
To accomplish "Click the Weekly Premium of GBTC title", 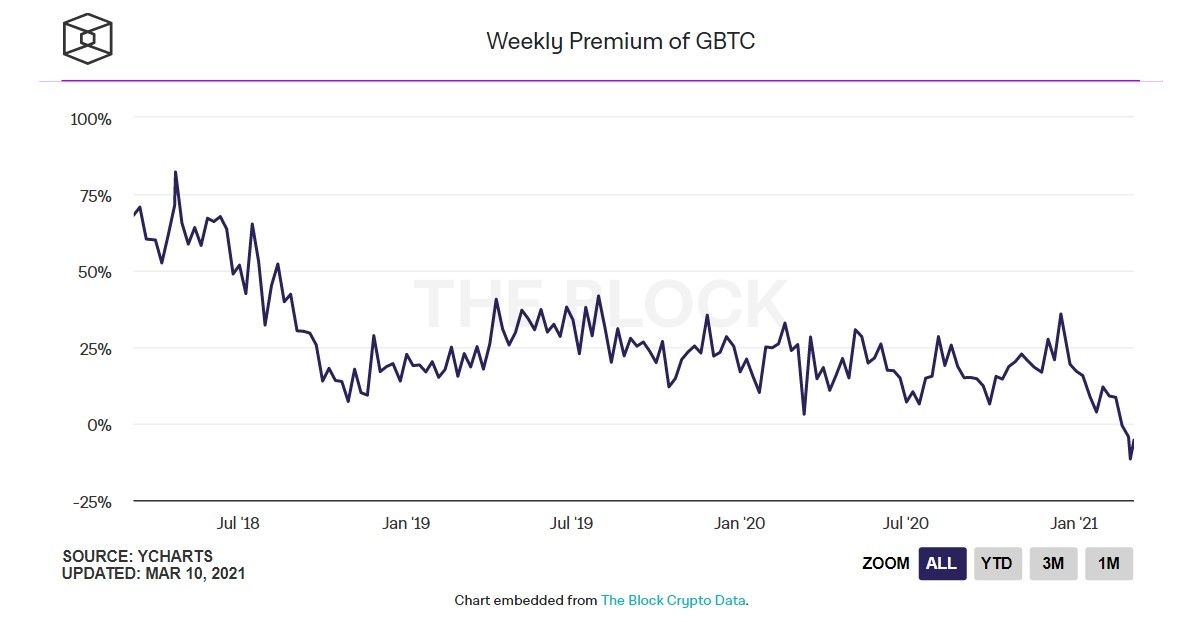I will pyautogui.click(x=620, y=41).
